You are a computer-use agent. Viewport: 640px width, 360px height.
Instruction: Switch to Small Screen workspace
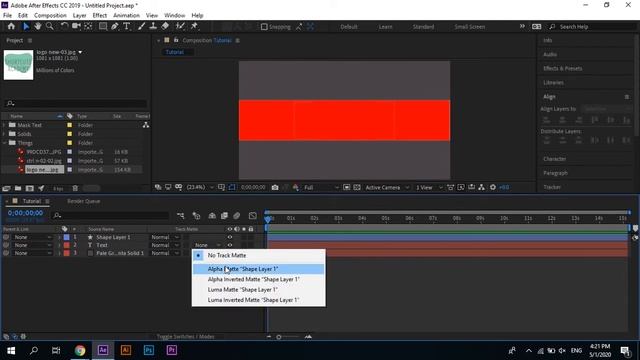tap(470, 27)
